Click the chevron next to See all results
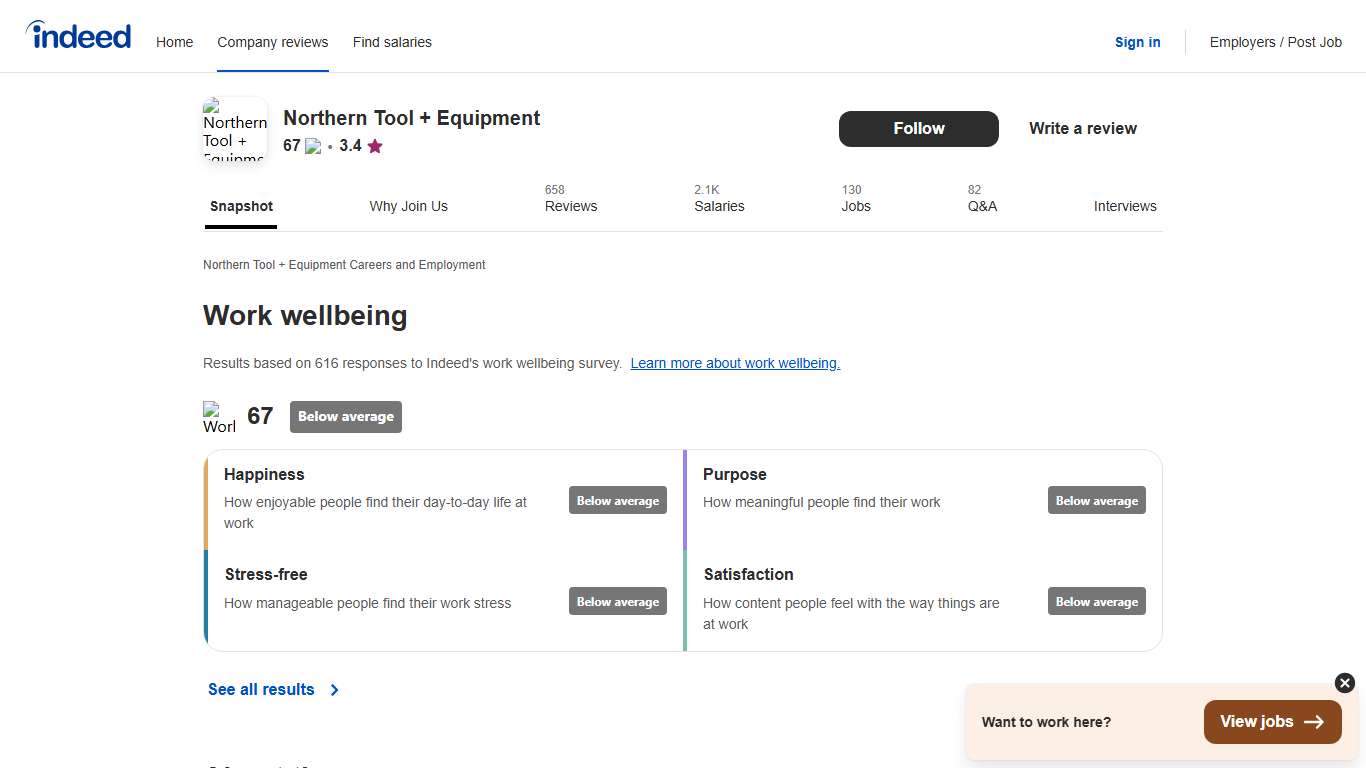The image size is (1366, 768). tap(335, 690)
